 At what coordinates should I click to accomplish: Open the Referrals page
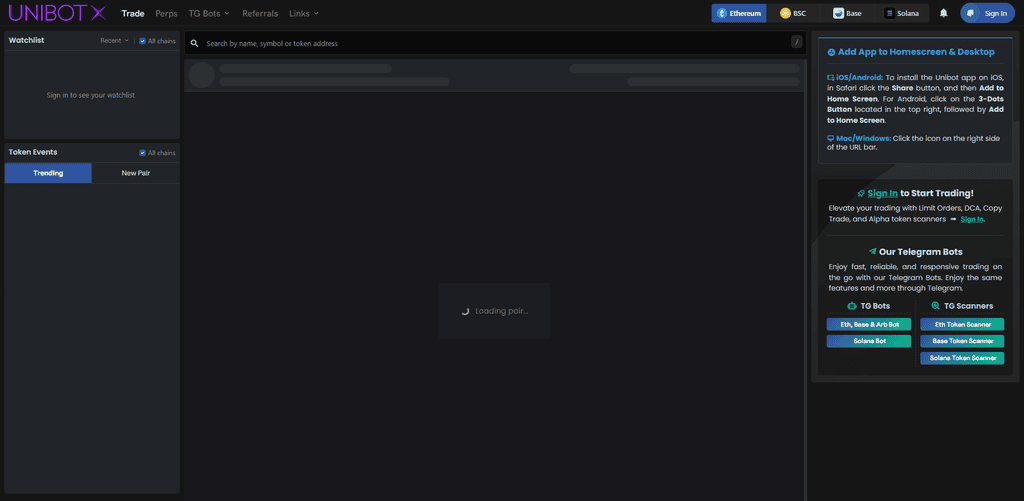(x=260, y=13)
